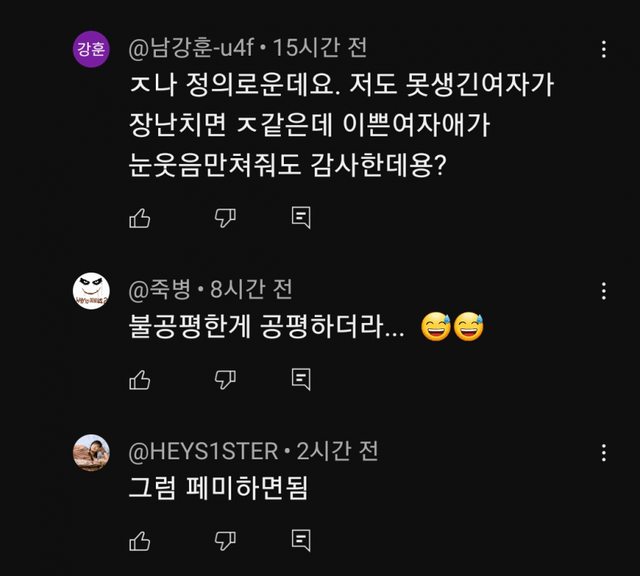The height and width of the screenshot is (576, 640).
Task: Open the @죽병 profile avatar
Action: pos(91,291)
